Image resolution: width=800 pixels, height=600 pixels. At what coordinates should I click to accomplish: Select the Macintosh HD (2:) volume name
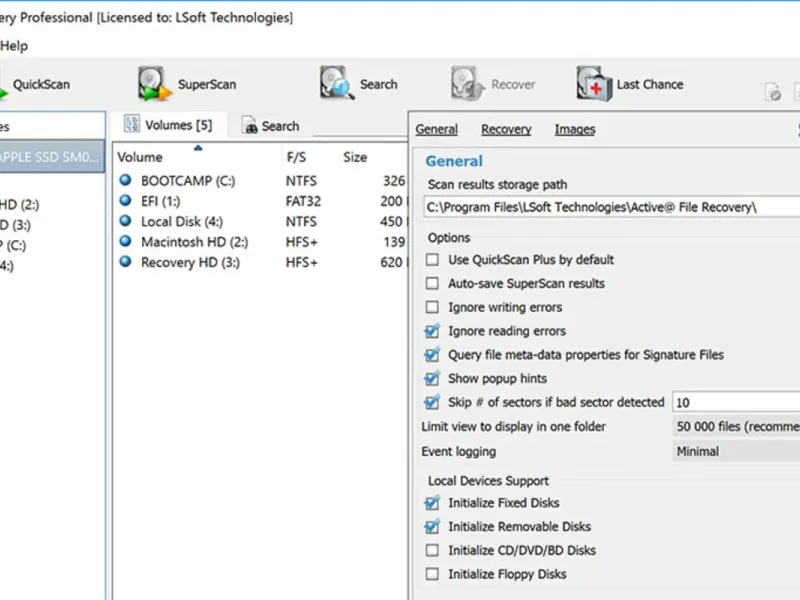click(x=195, y=242)
